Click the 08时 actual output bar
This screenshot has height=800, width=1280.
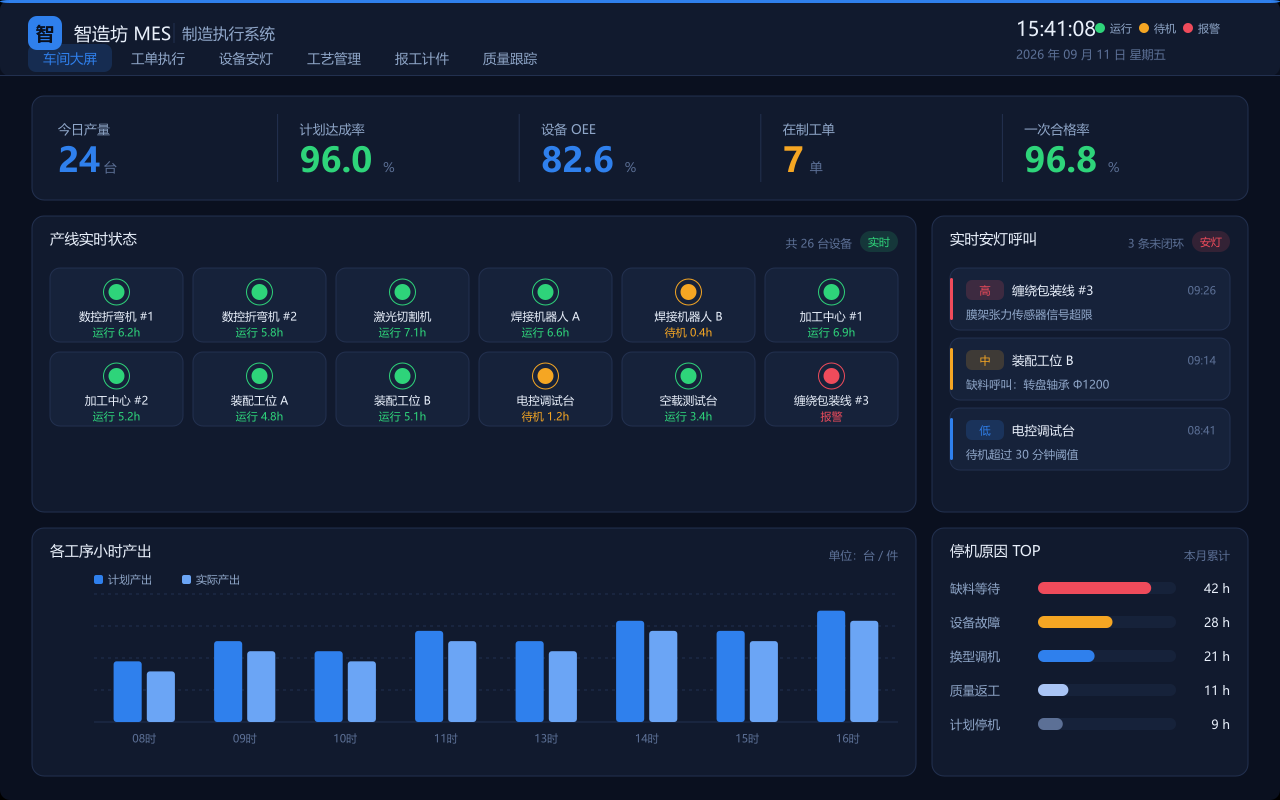click(x=161, y=697)
